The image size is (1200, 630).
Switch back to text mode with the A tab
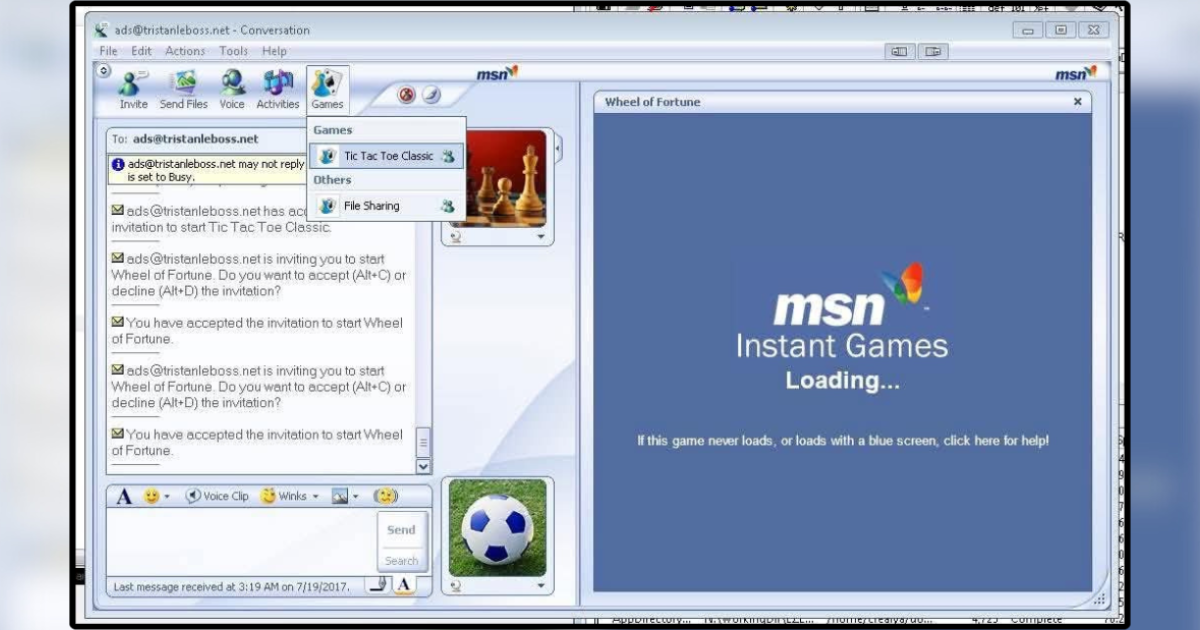click(404, 585)
